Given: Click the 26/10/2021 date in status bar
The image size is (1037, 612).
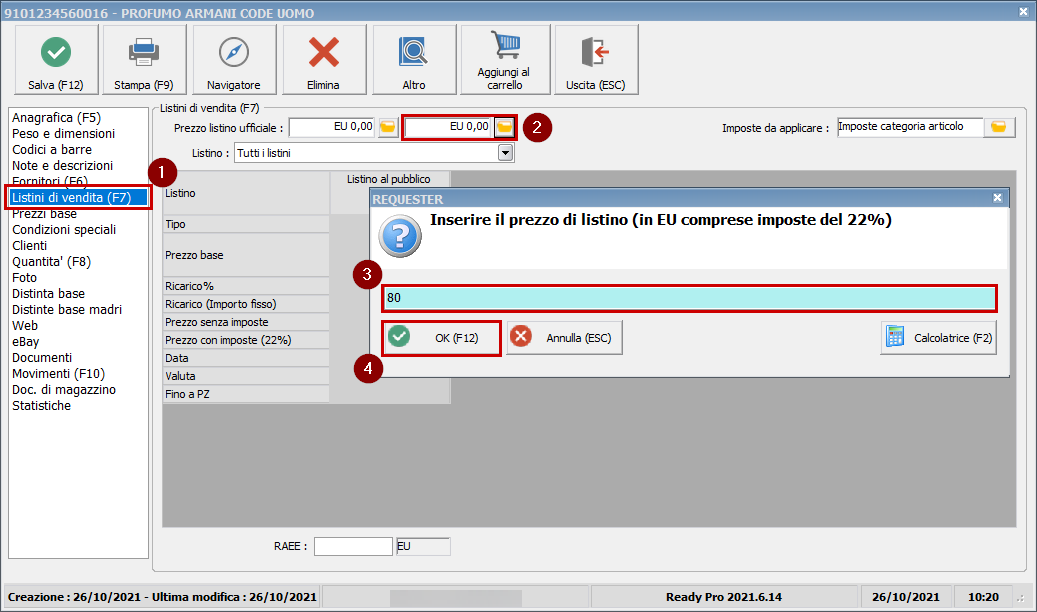Looking at the screenshot, I should tap(905, 597).
